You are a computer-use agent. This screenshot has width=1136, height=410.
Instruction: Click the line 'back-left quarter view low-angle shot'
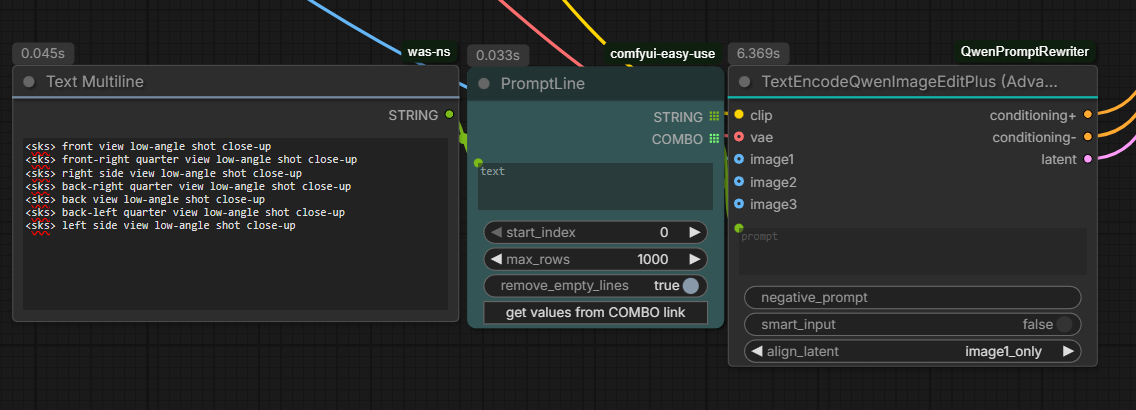185,212
